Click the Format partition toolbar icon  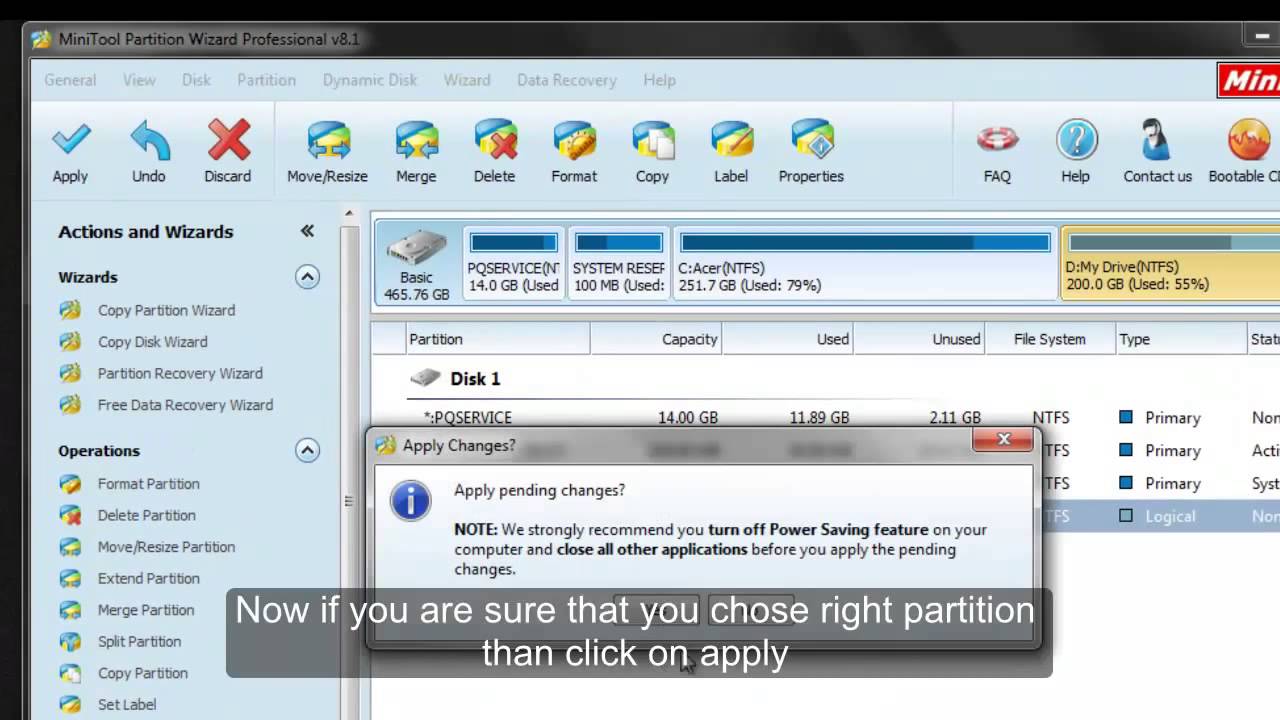(574, 141)
